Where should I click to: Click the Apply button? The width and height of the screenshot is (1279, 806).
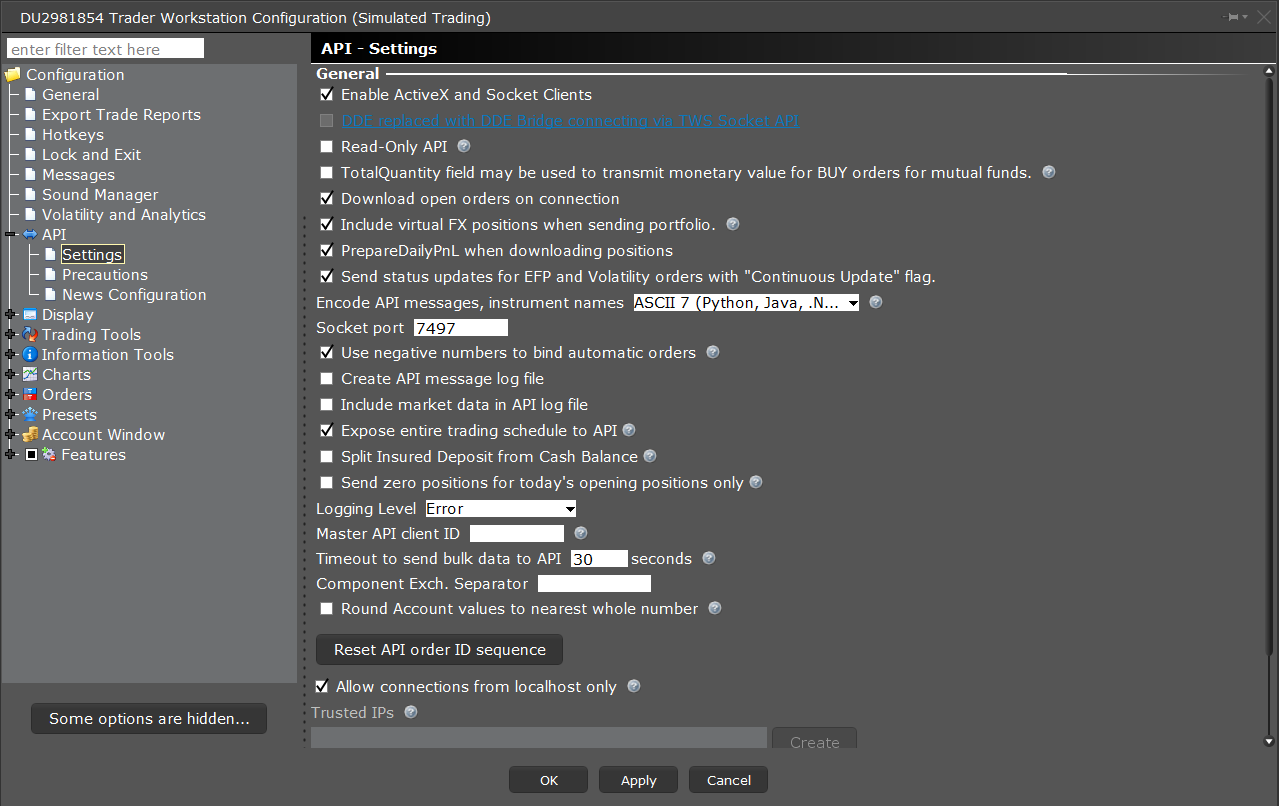pyautogui.click(x=638, y=780)
